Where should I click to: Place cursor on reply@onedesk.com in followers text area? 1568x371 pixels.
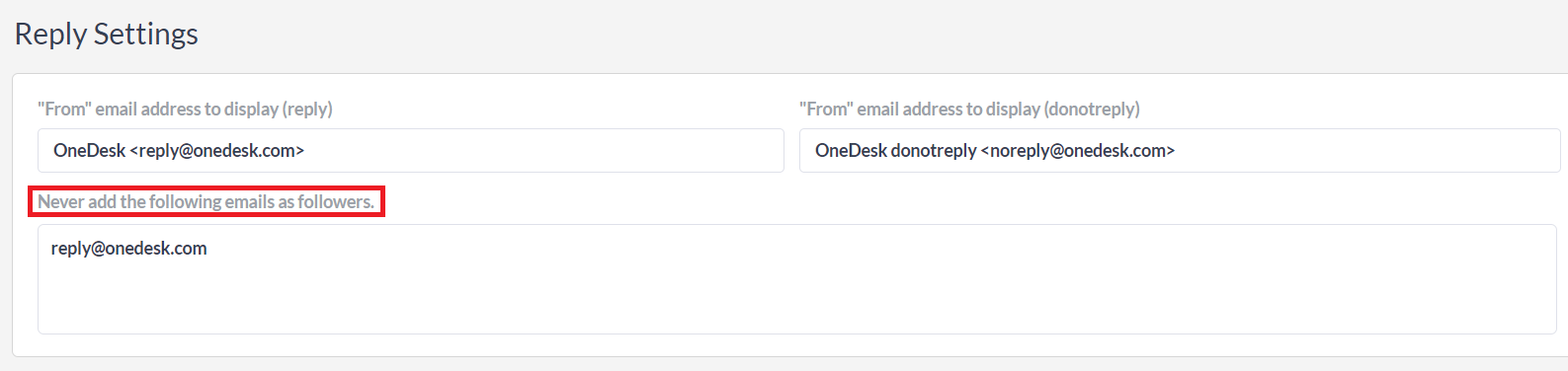pos(129,249)
